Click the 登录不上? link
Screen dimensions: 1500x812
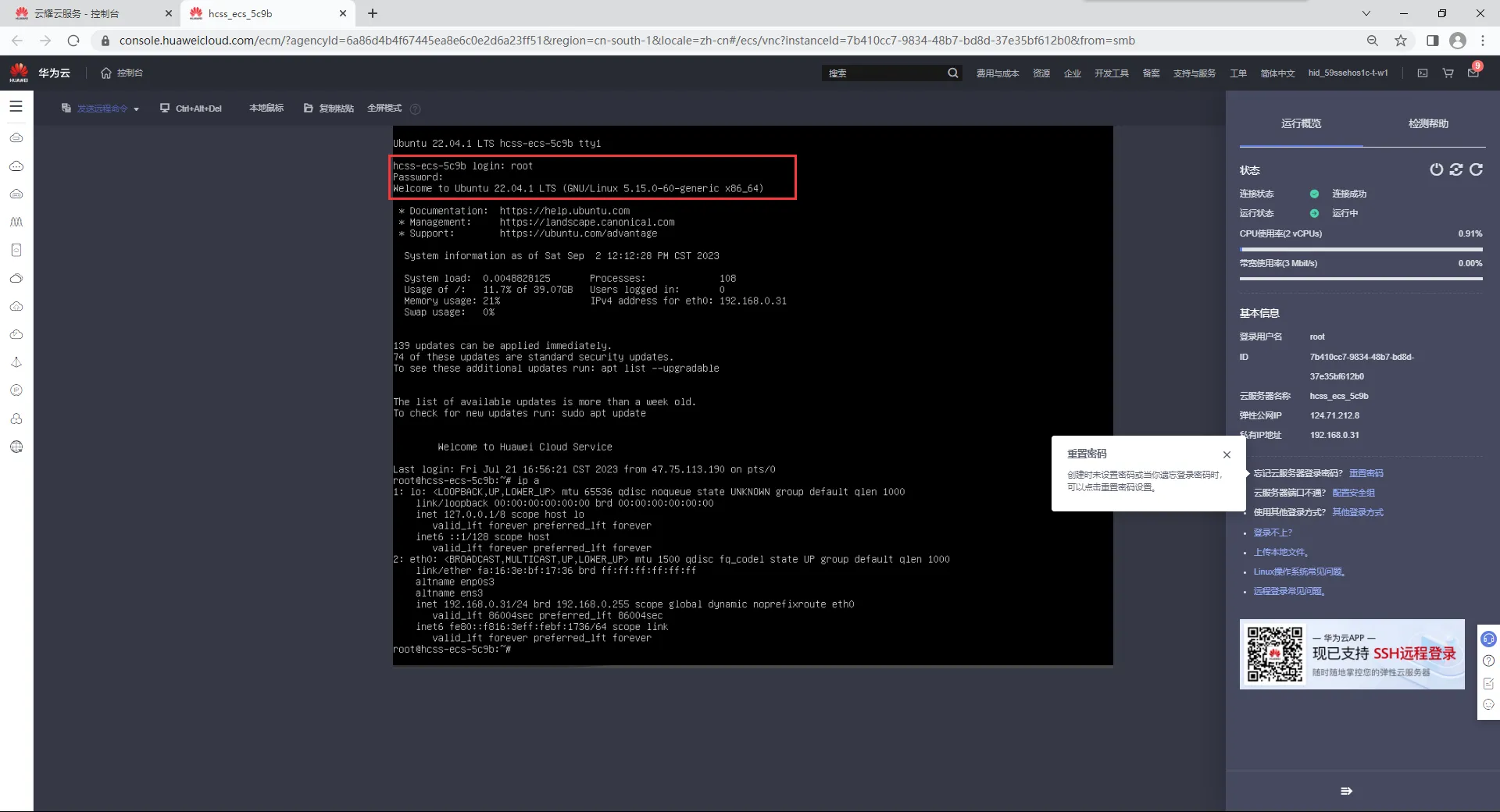click(1273, 532)
